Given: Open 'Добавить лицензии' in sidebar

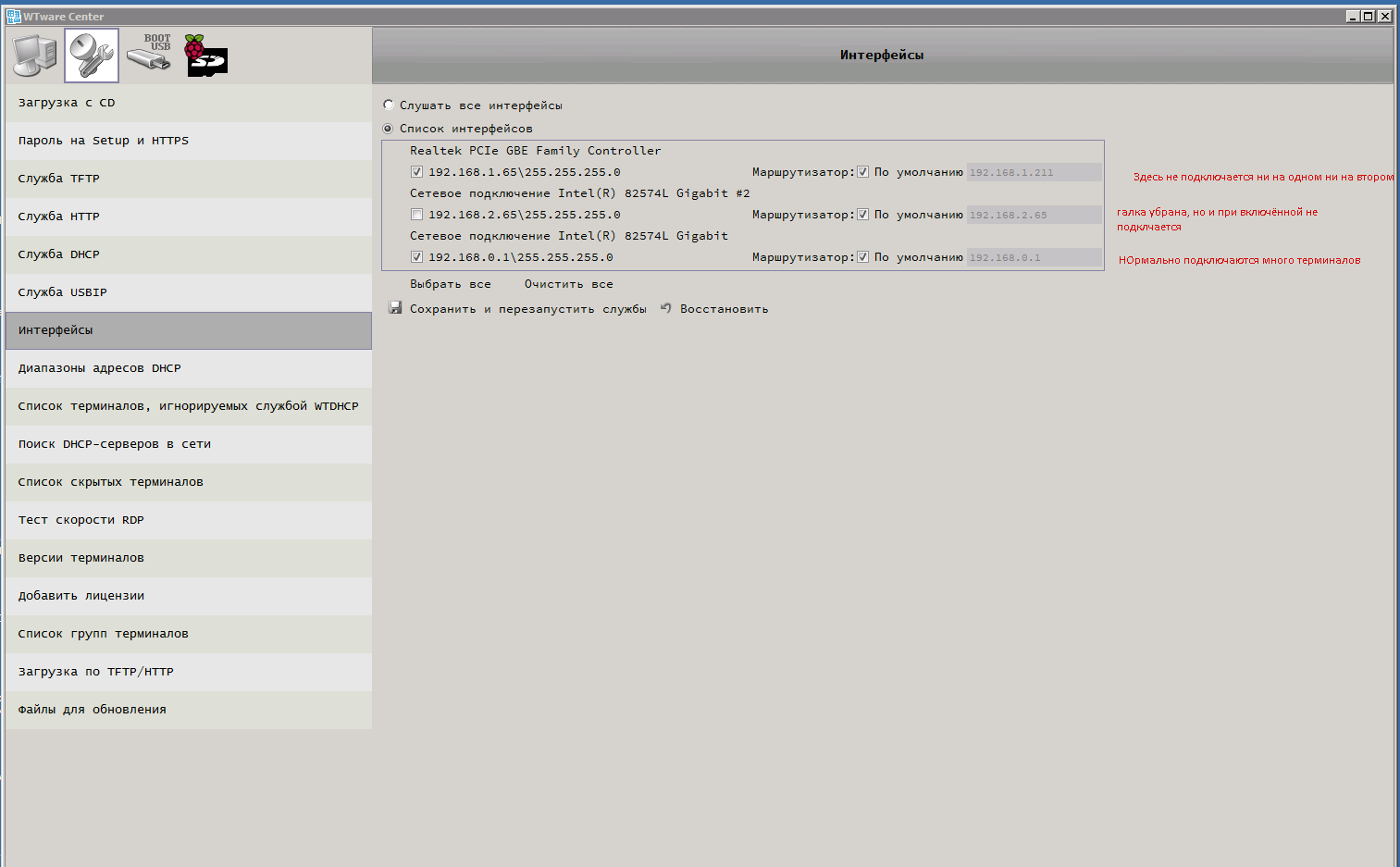Looking at the screenshot, I should coord(81,596).
